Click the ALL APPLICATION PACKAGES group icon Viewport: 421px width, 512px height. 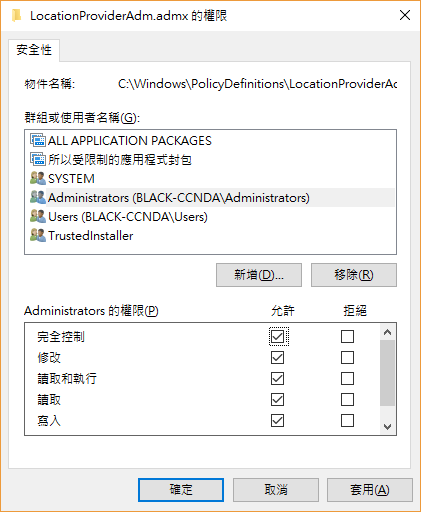pos(38,140)
